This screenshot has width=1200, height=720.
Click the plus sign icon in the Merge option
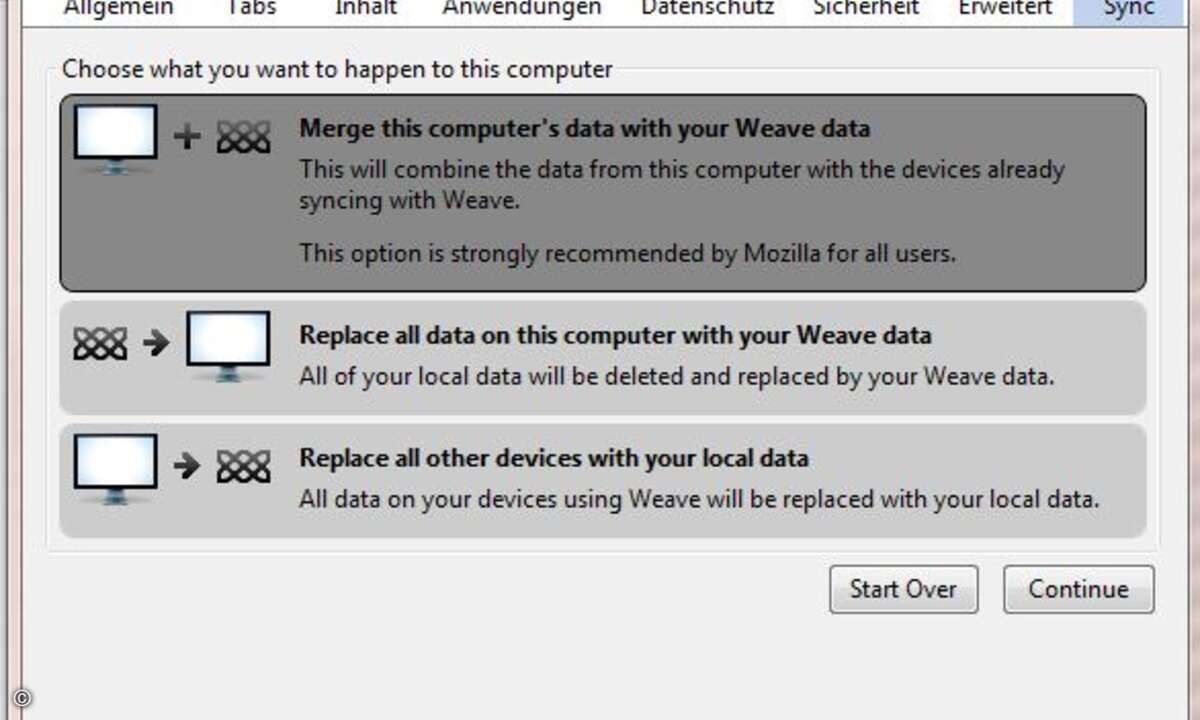[187, 137]
